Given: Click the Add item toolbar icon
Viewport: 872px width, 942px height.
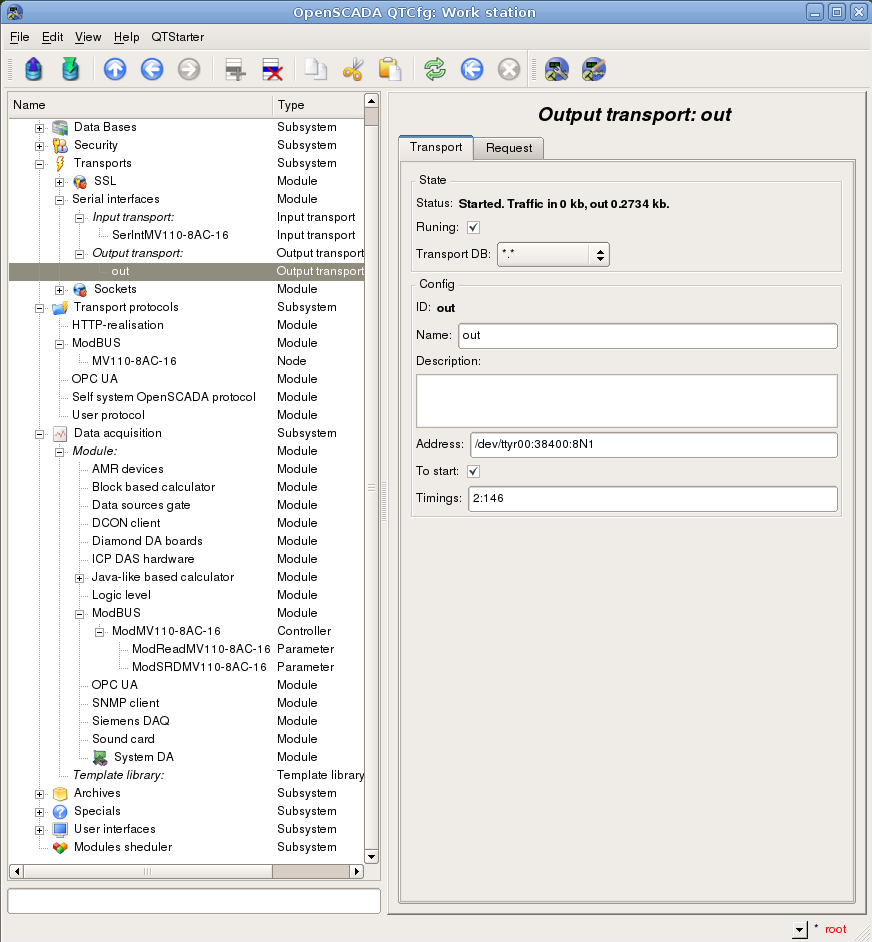Looking at the screenshot, I should [x=235, y=69].
